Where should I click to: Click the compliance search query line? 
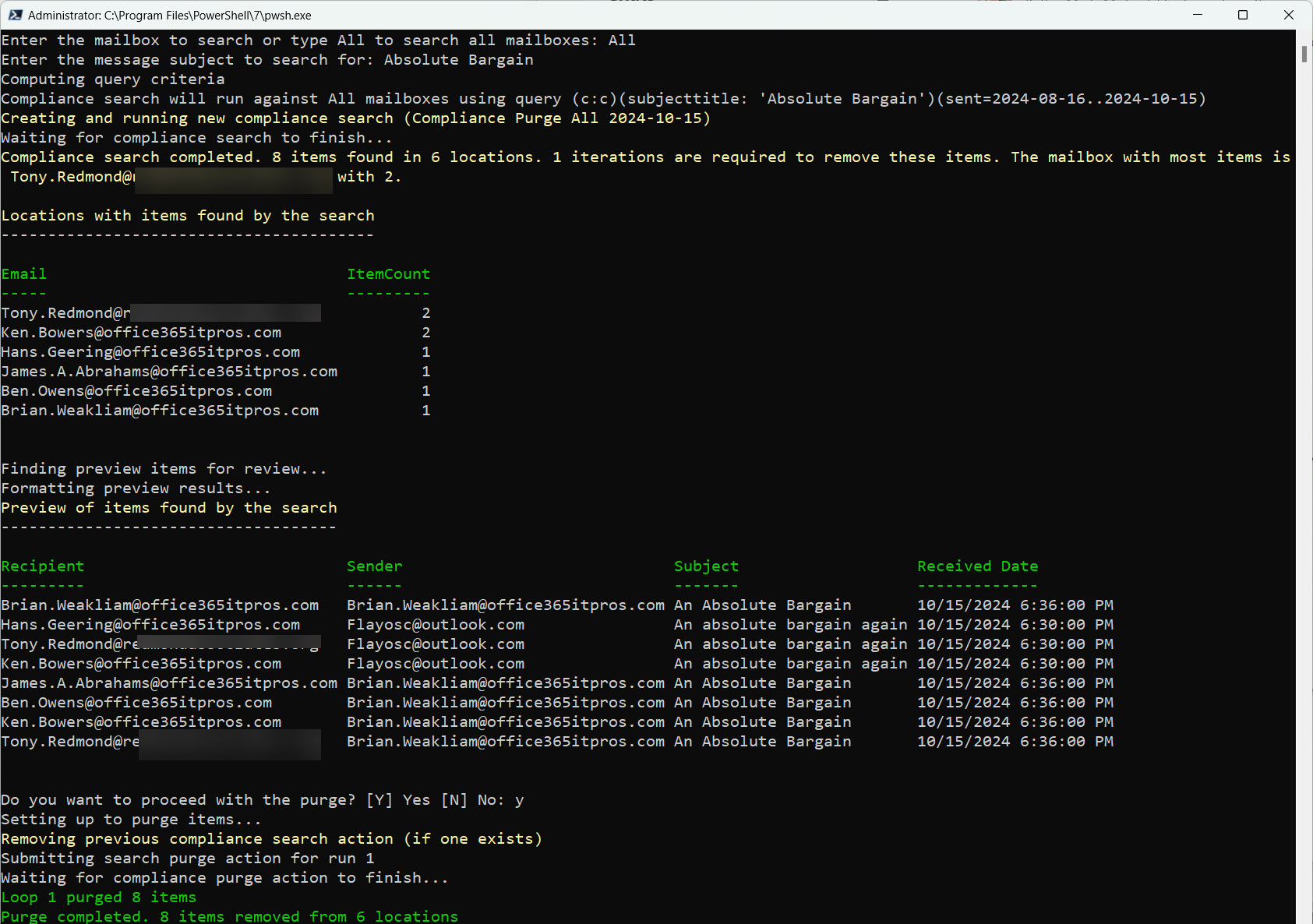click(604, 98)
